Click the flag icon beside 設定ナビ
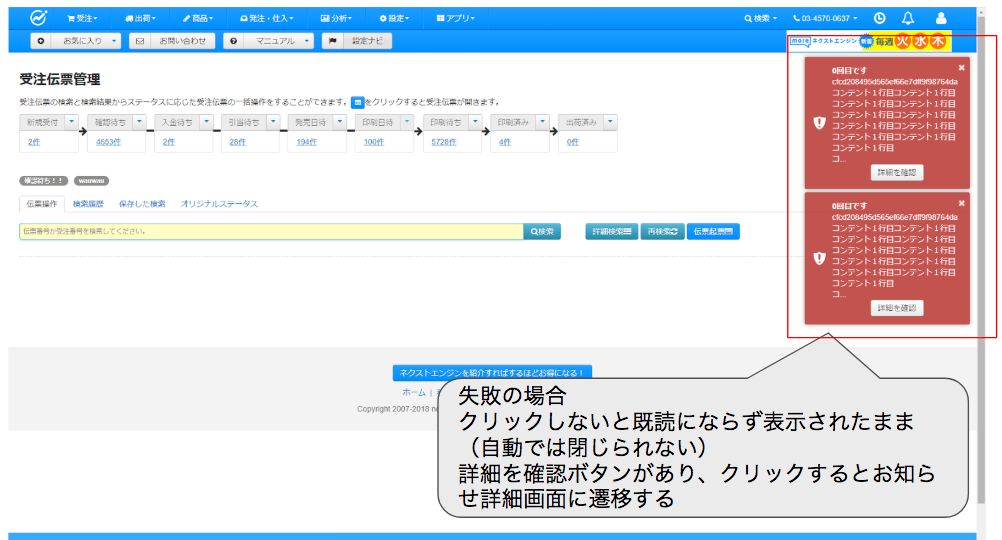1002x540 pixels. coord(331,41)
